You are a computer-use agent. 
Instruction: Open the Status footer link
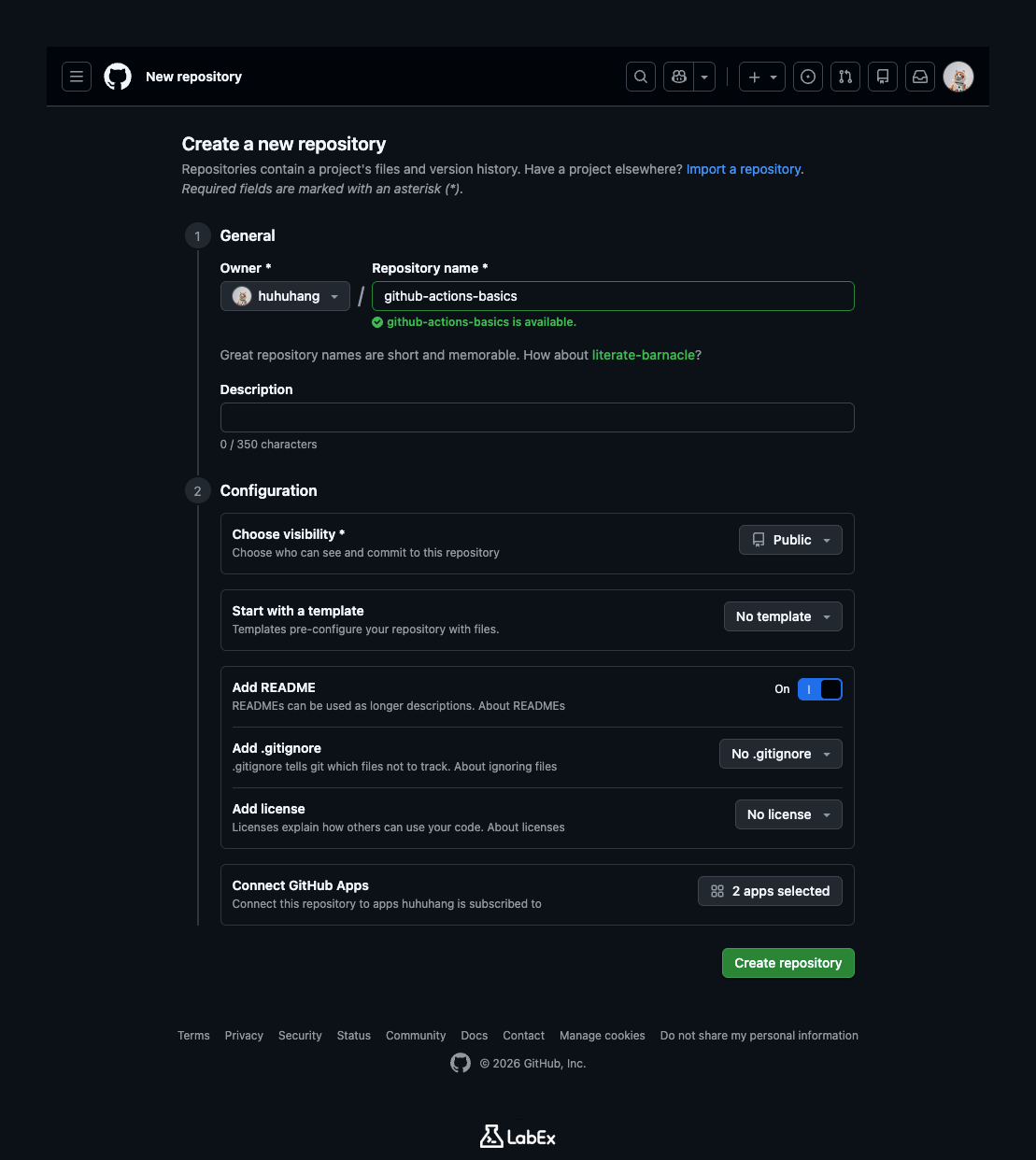coord(354,1036)
